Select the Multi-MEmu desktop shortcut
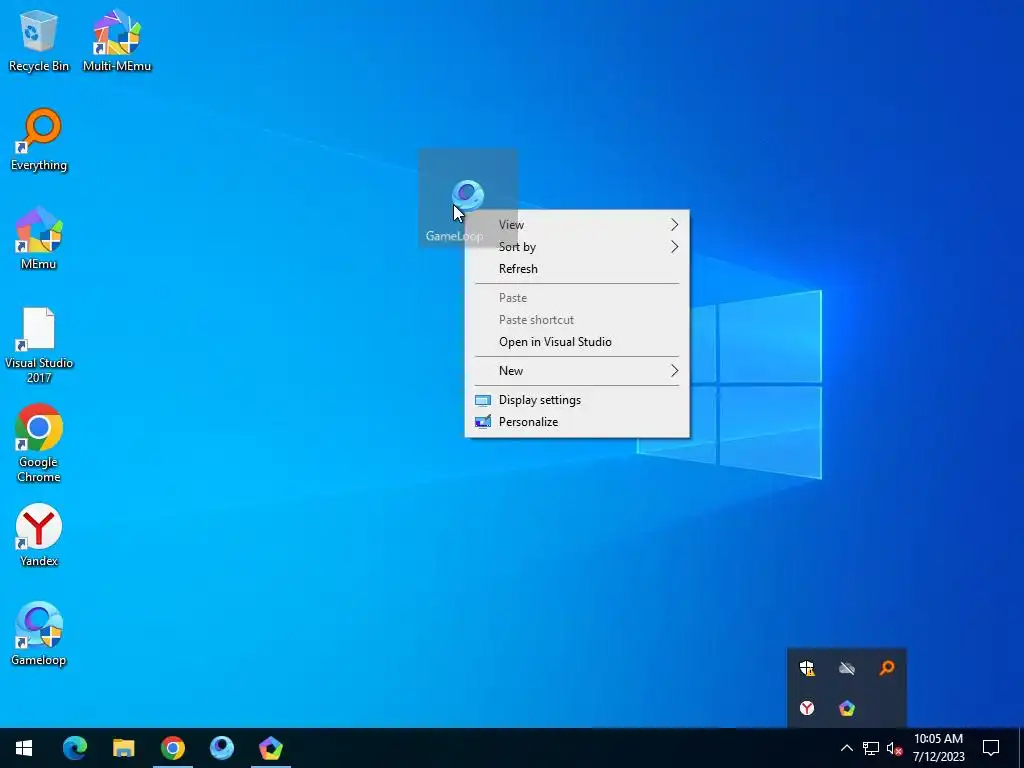 click(x=117, y=40)
